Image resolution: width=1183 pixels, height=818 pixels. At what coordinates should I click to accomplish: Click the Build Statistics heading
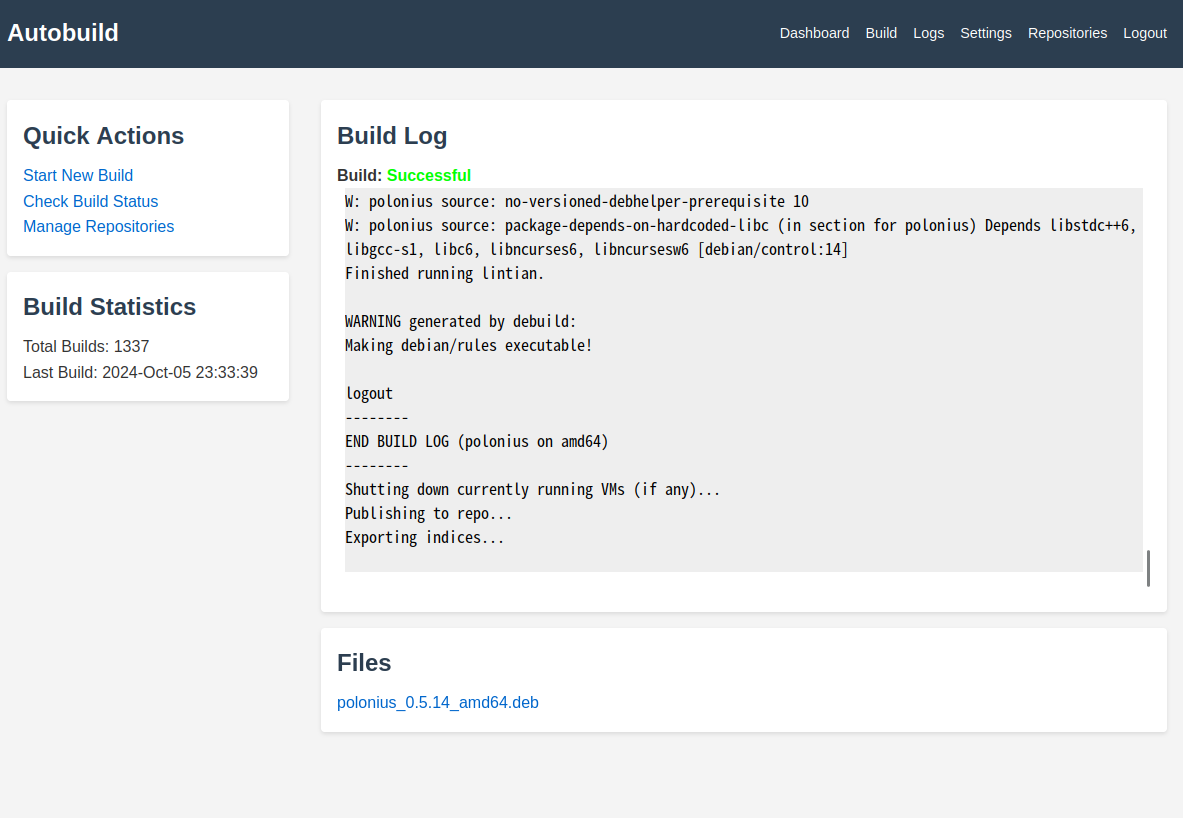[109, 306]
